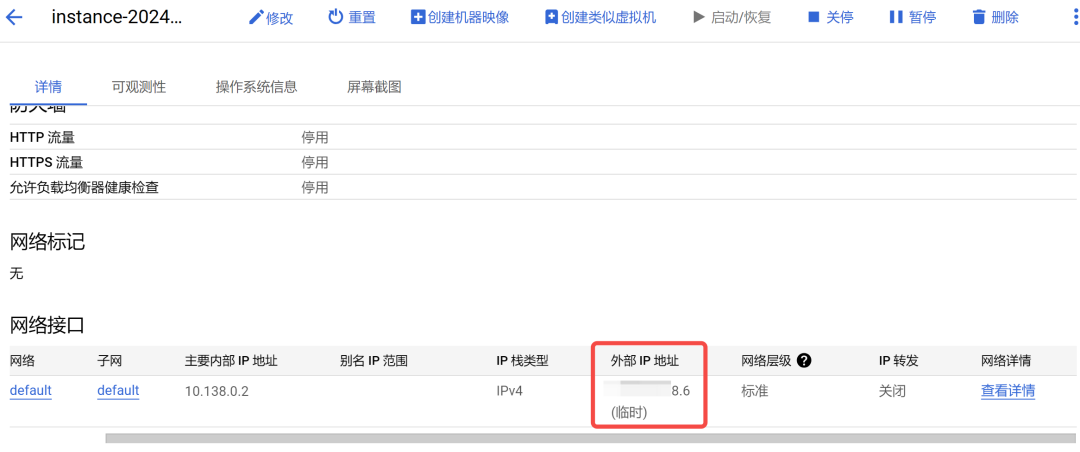Switch to the 操作系统信息 tab
Image resolution: width=1080 pixels, height=452 pixels.
256,87
